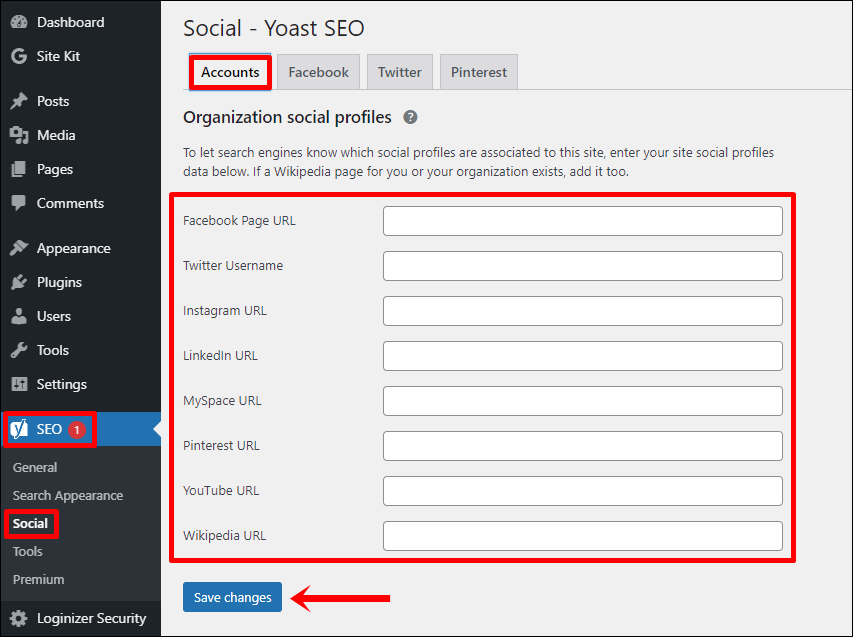Click the Yoast SEO logo icon
The width and height of the screenshot is (853, 637).
[x=19, y=429]
